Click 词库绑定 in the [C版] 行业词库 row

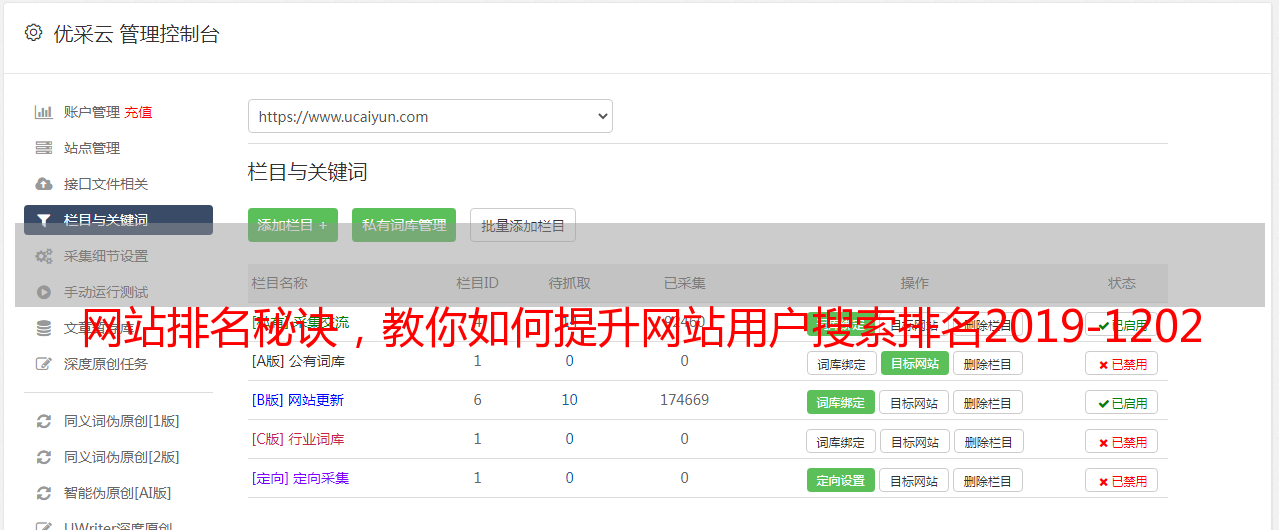841,441
